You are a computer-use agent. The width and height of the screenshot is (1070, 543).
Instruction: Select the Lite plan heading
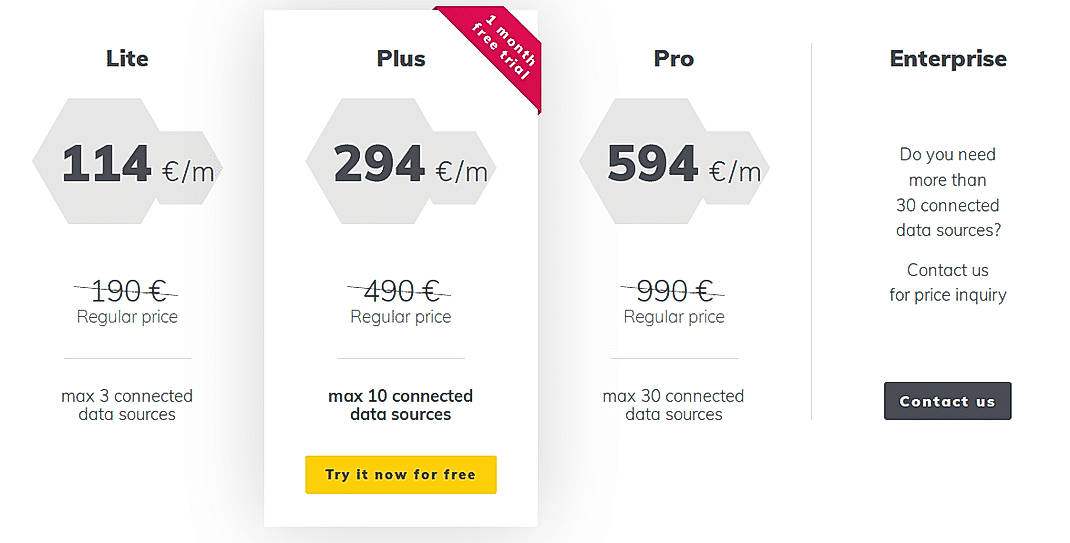(127, 59)
